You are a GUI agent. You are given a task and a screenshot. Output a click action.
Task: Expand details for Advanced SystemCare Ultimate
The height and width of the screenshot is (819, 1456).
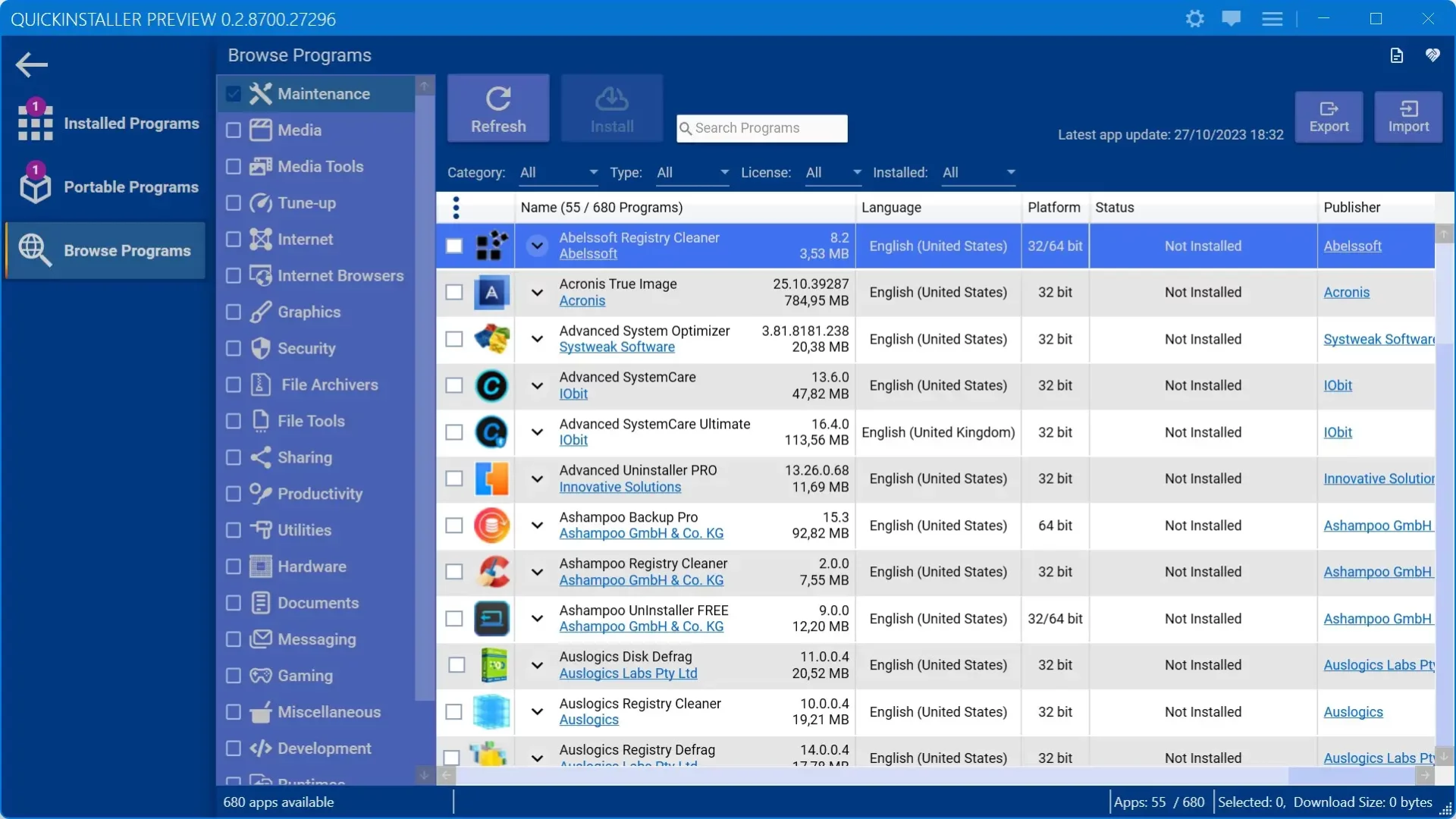tap(537, 432)
